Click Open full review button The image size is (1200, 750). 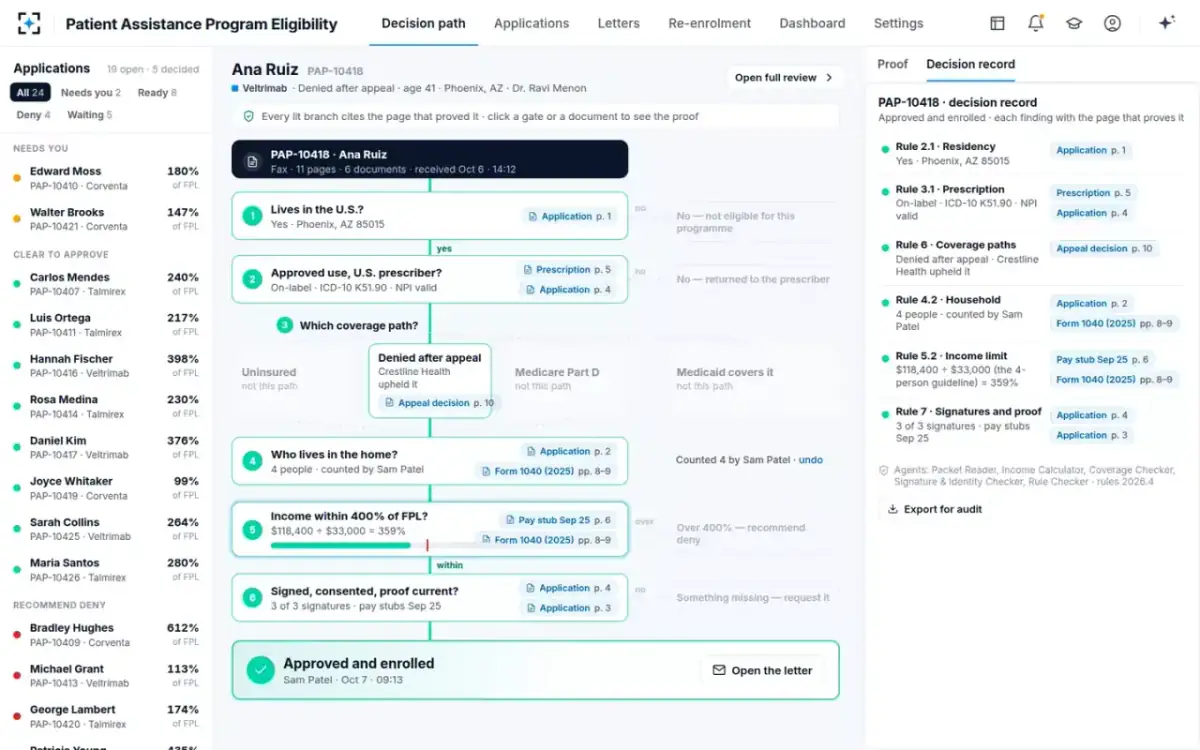[x=785, y=77]
